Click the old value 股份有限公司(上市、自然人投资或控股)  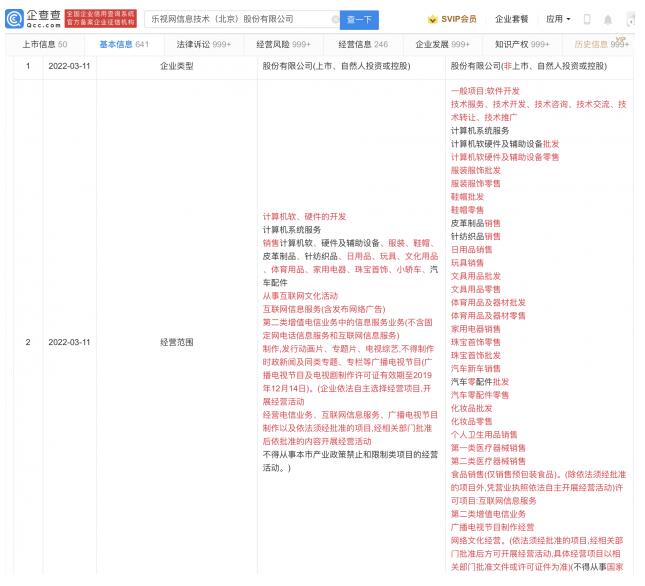(336, 66)
